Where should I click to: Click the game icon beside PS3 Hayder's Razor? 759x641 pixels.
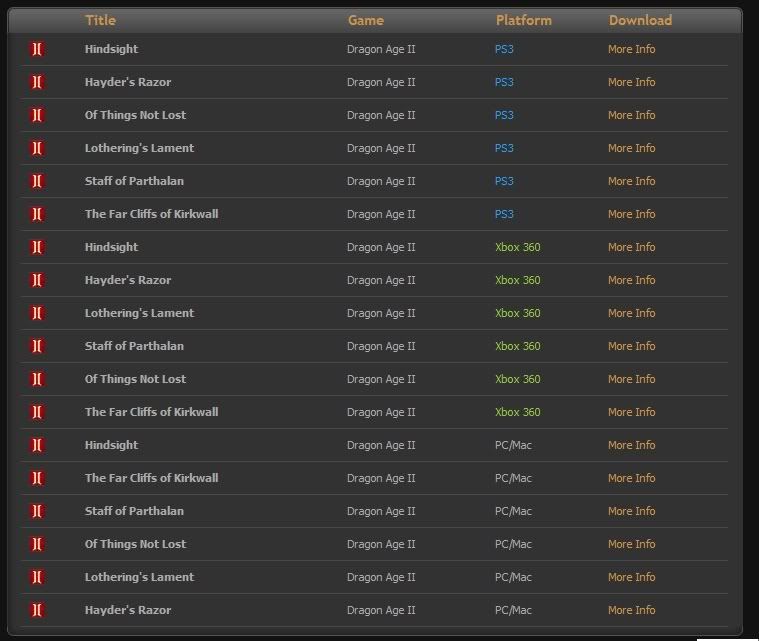(37, 82)
